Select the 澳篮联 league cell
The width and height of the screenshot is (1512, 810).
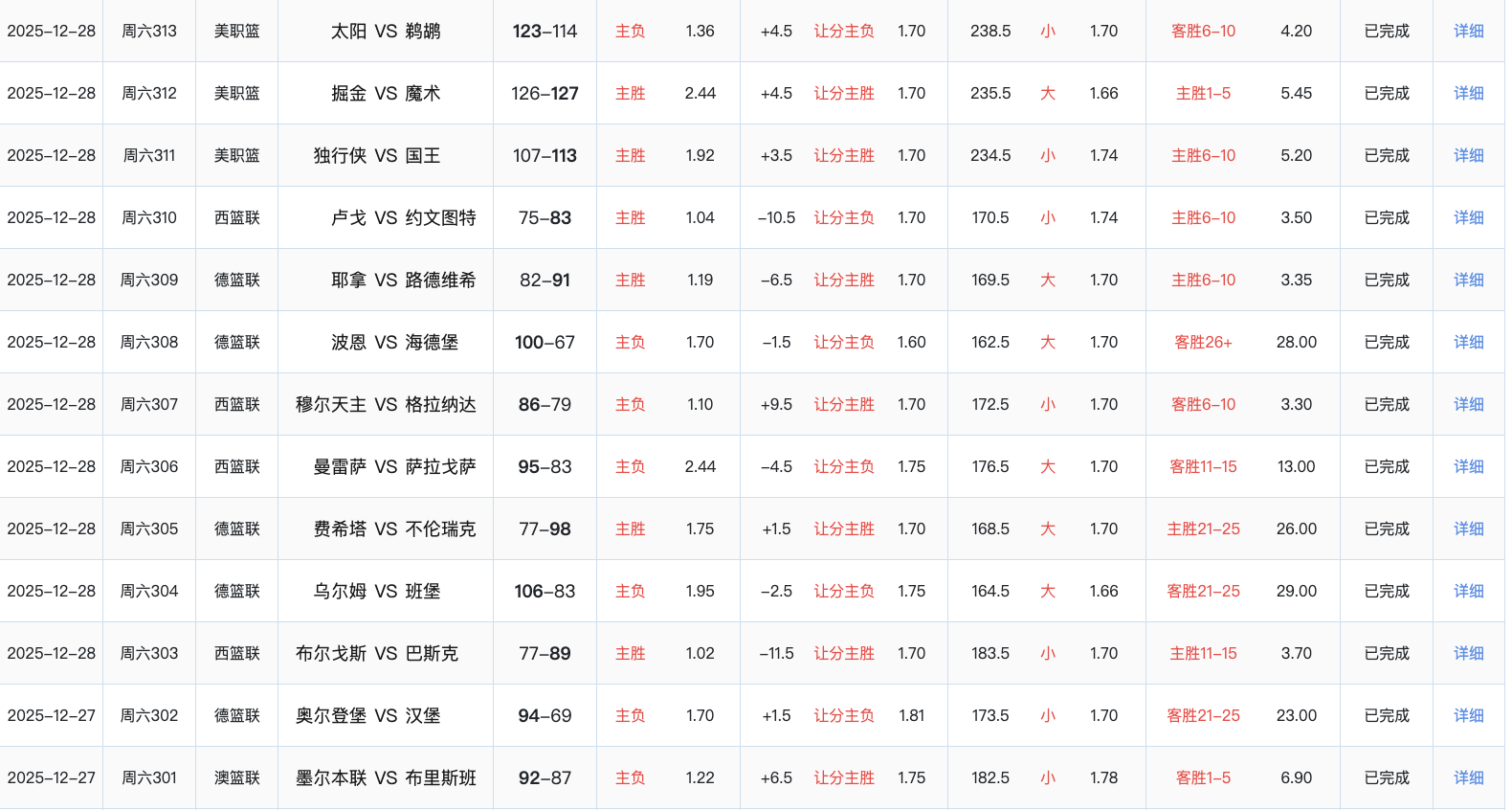pyautogui.click(x=236, y=777)
